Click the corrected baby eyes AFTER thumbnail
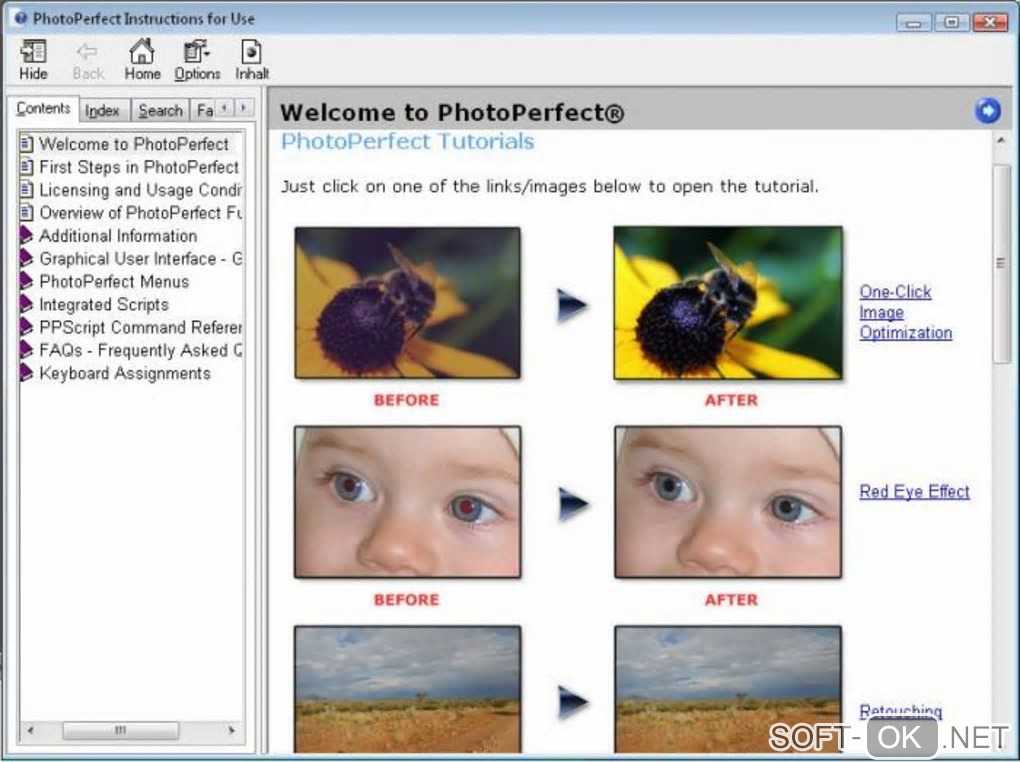This screenshot has width=1020, height=762. point(728,502)
